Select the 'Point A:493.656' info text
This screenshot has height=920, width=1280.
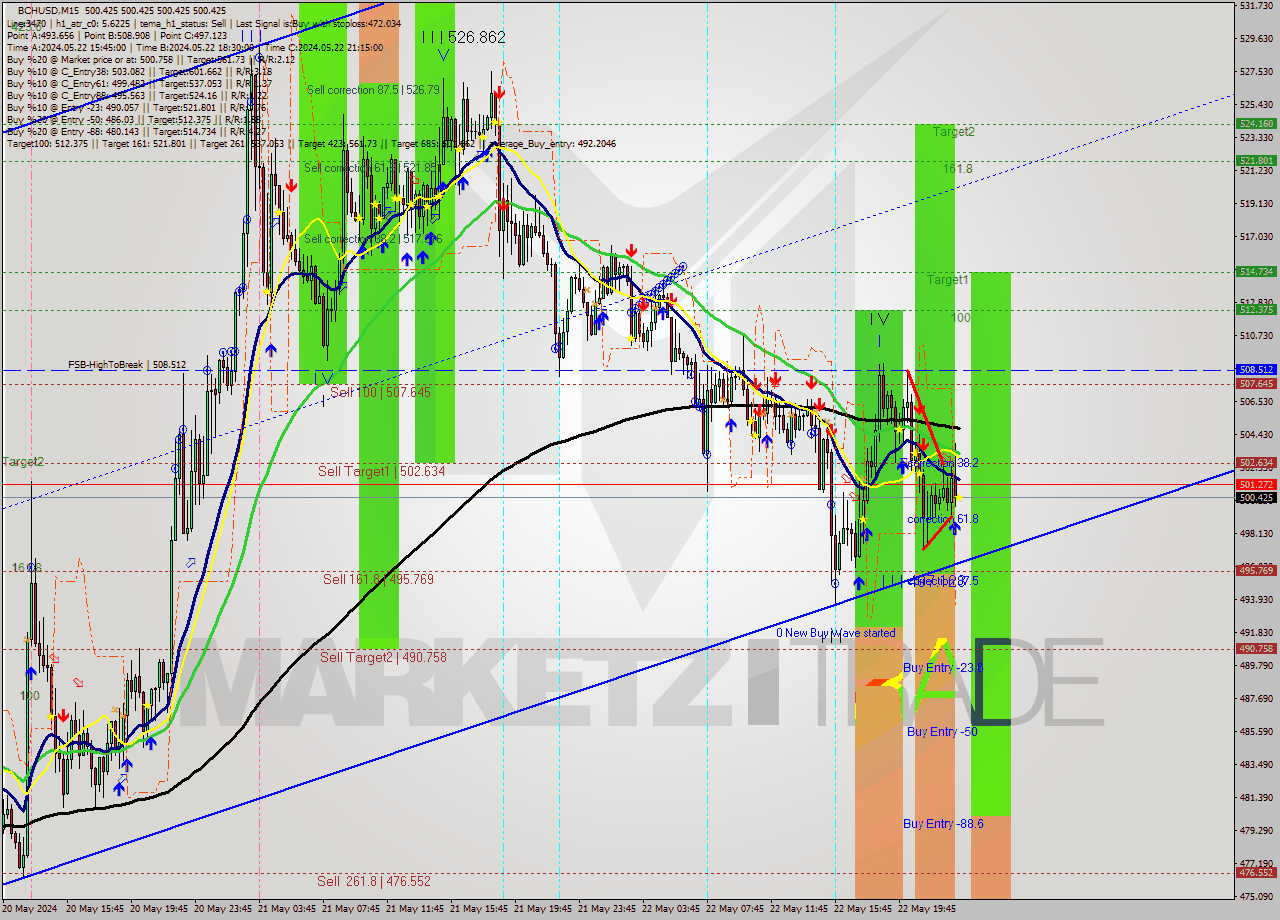click(41, 35)
